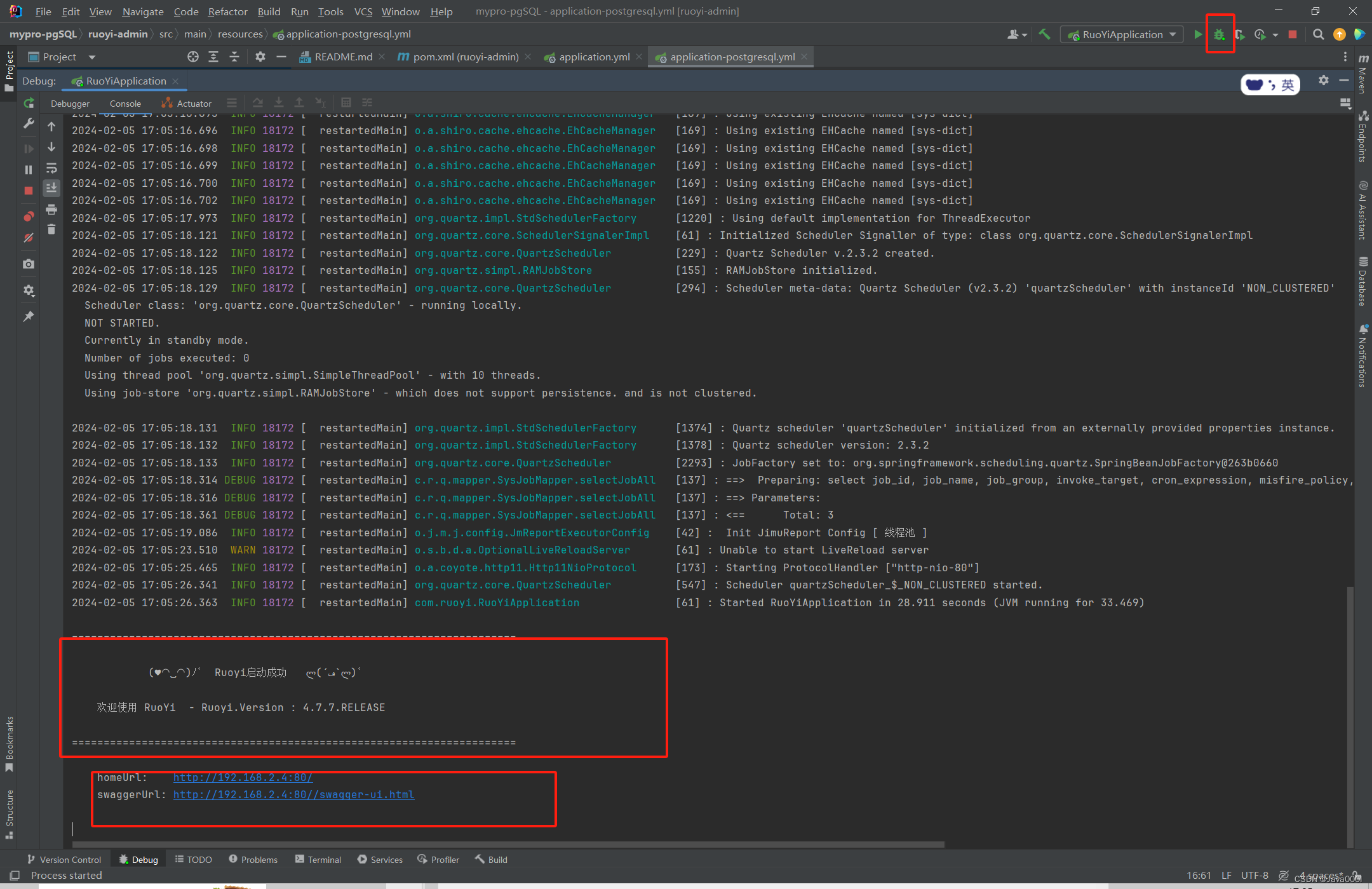Print console output with printer icon
Image resolution: width=1372 pixels, height=889 pixels.
pyautogui.click(x=51, y=209)
